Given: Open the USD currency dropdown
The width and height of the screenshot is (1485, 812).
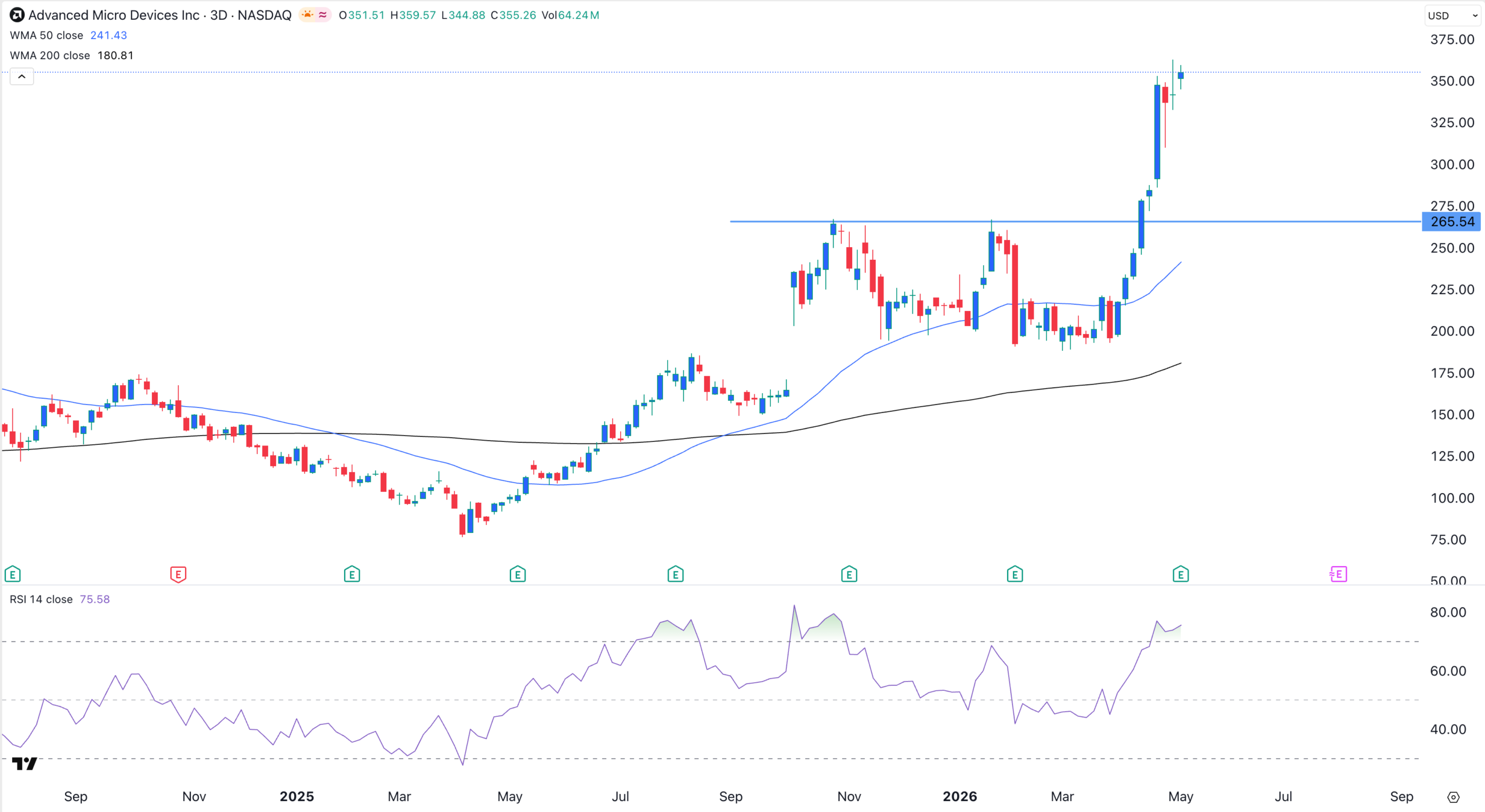Looking at the screenshot, I should tap(1453, 16).
